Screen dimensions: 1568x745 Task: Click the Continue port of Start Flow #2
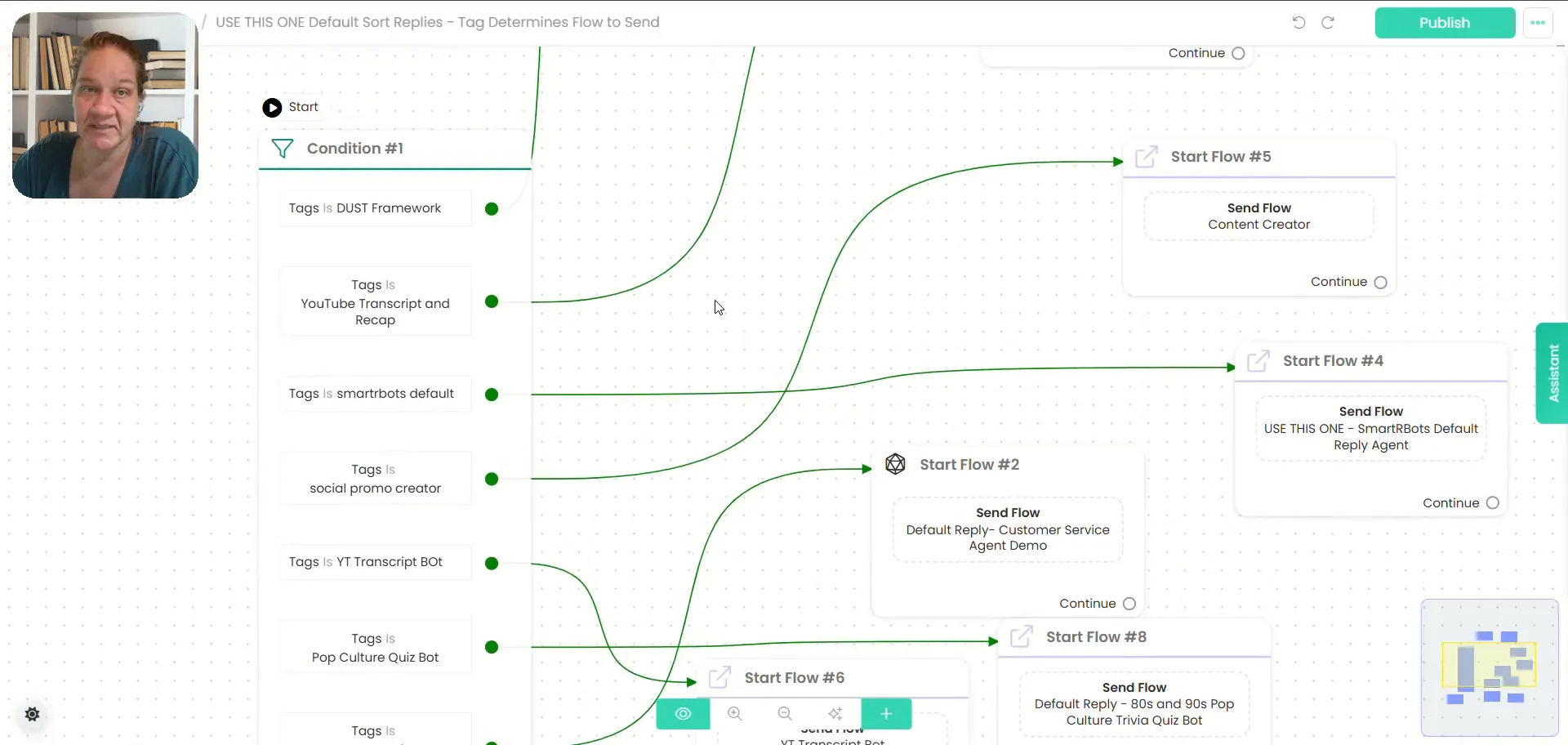click(x=1129, y=604)
